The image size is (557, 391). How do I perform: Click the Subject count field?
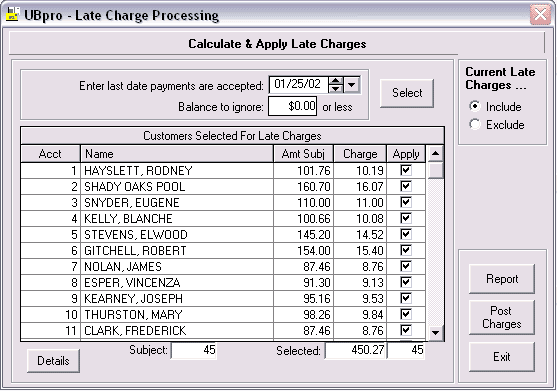[x=194, y=350]
